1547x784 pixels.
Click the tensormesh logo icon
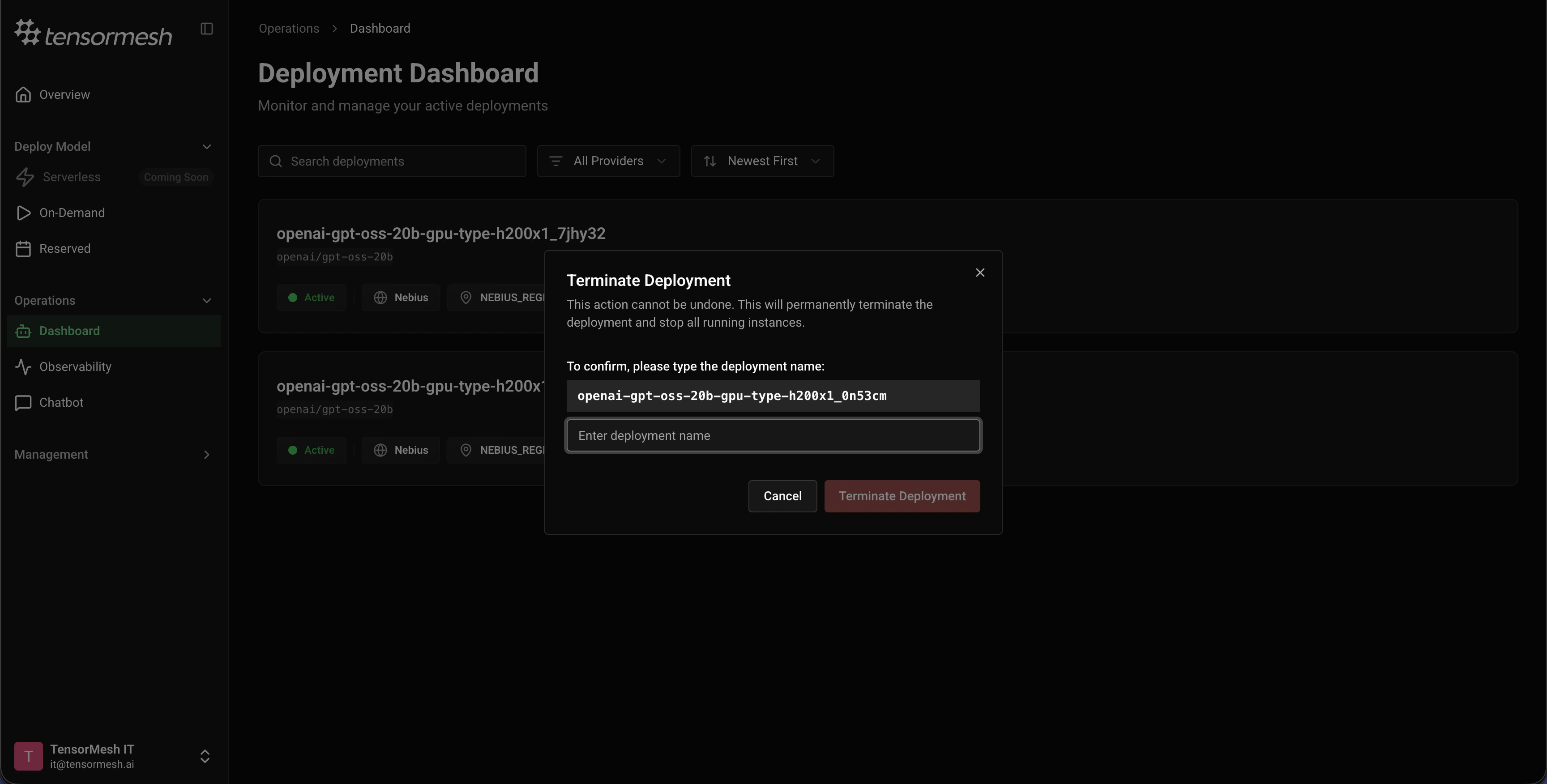click(x=28, y=32)
